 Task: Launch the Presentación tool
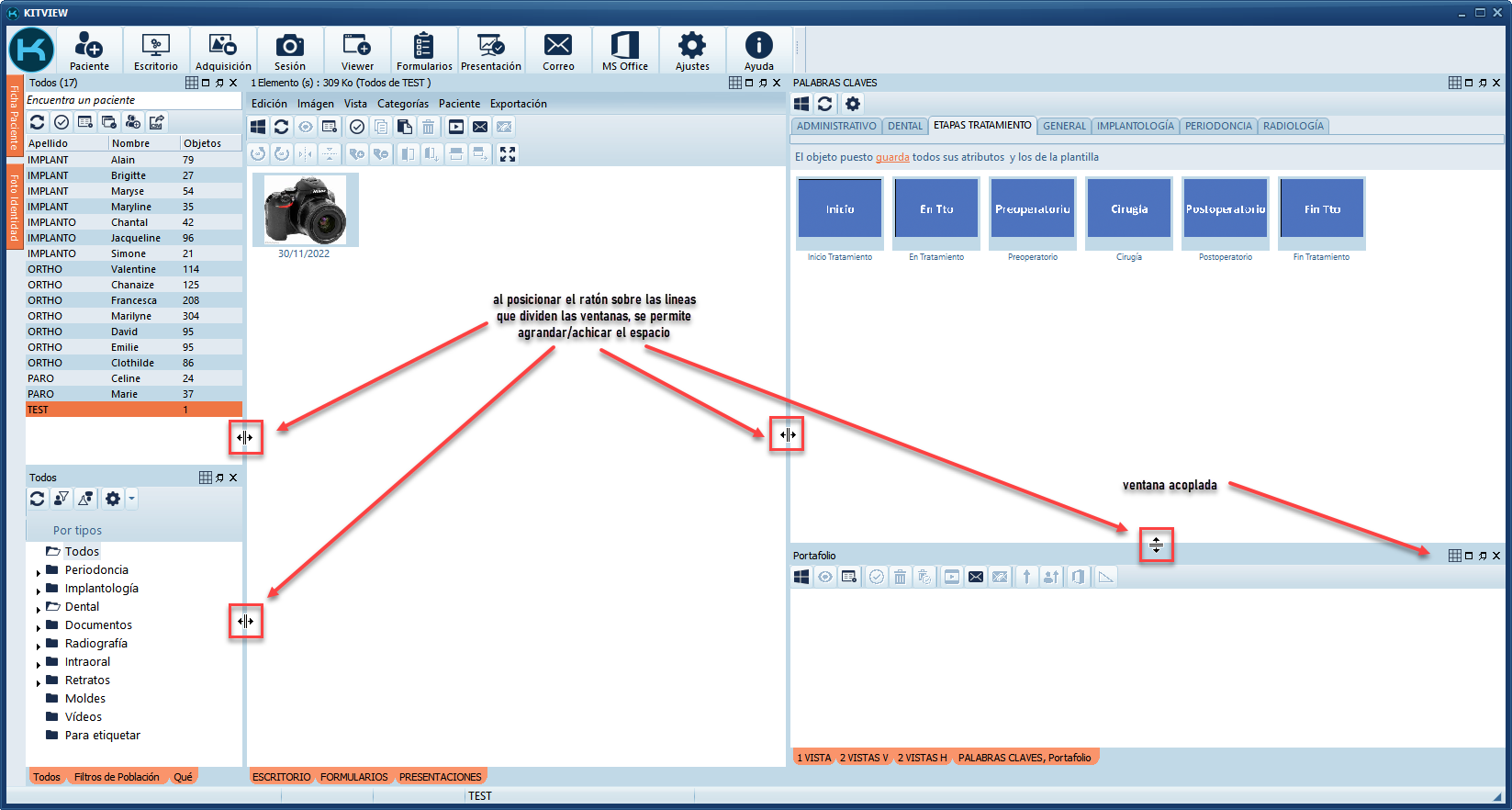coord(490,51)
